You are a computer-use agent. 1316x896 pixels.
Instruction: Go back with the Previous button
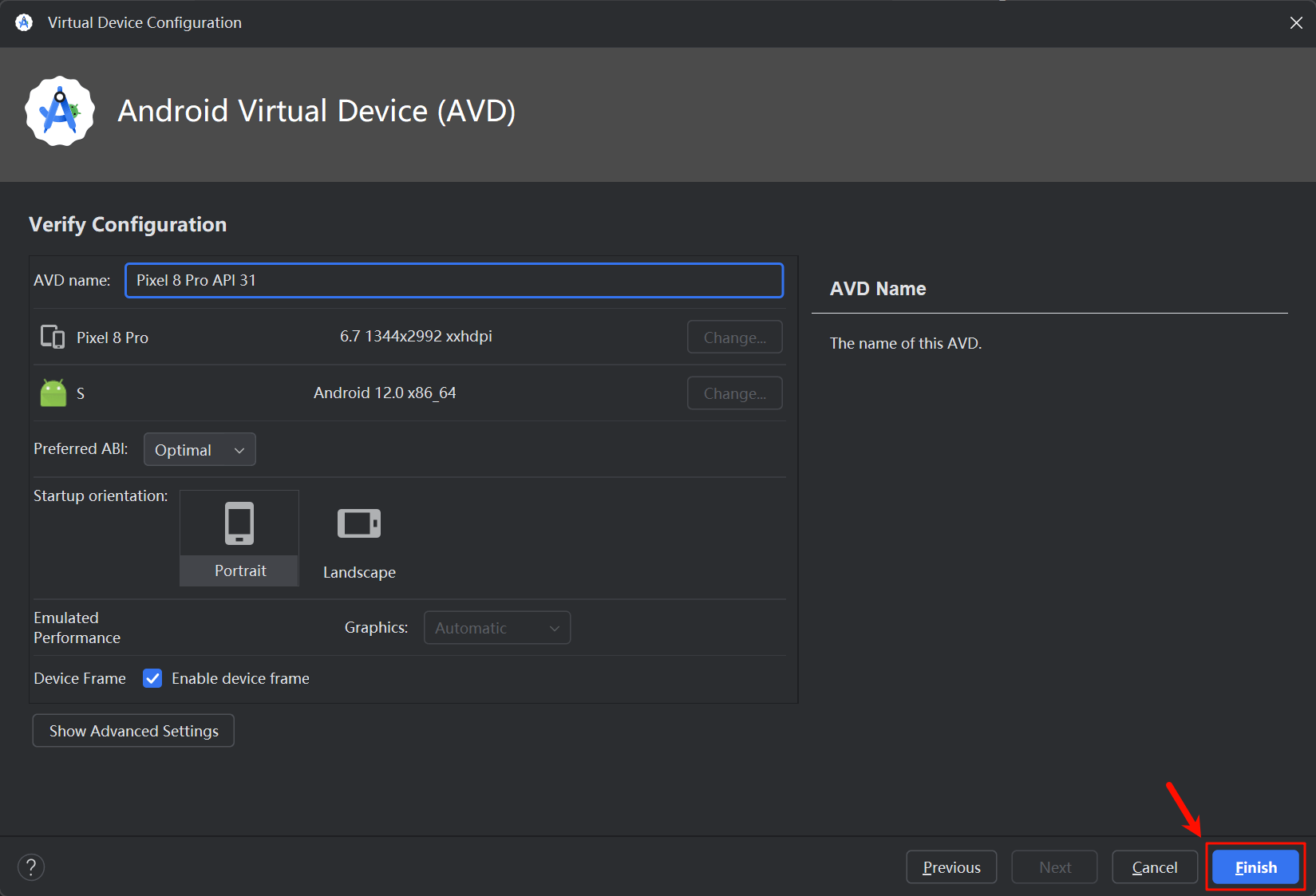point(951,867)
